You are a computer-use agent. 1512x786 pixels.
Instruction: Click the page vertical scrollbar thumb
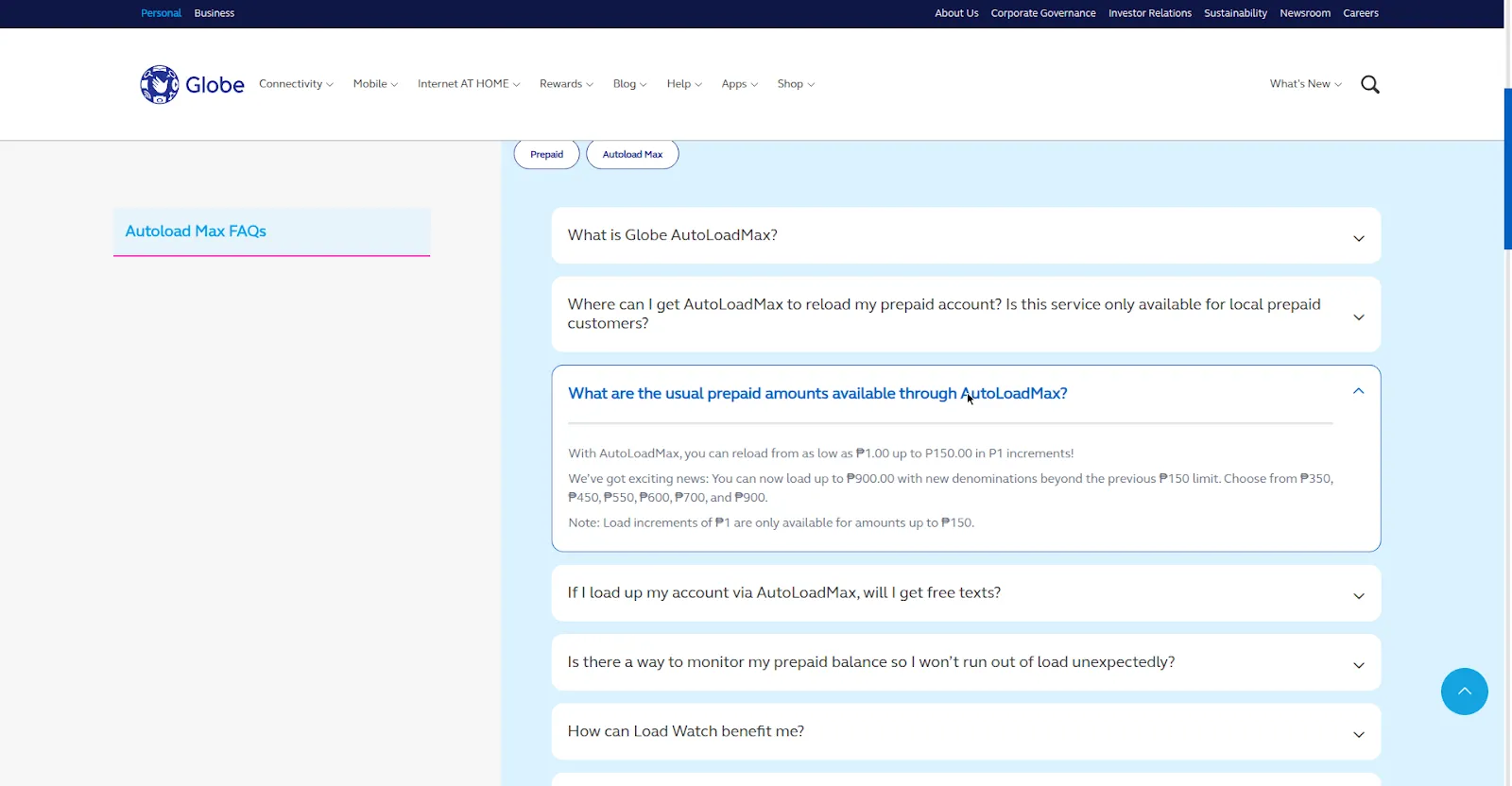(x=1507, y=168)
